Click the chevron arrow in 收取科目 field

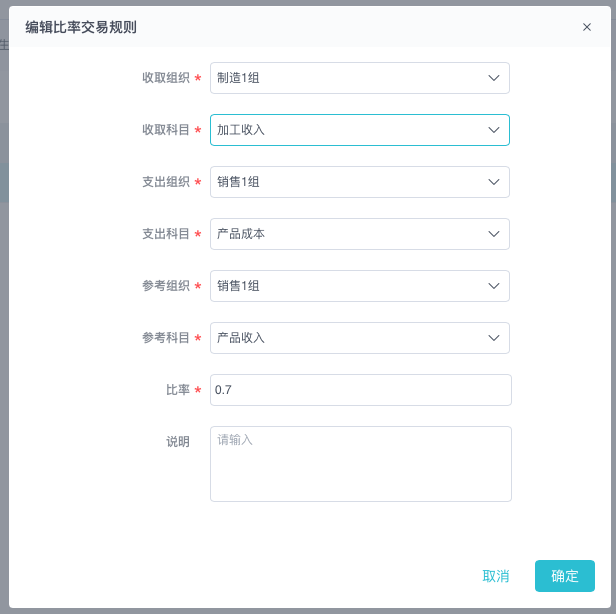[493, 130]
